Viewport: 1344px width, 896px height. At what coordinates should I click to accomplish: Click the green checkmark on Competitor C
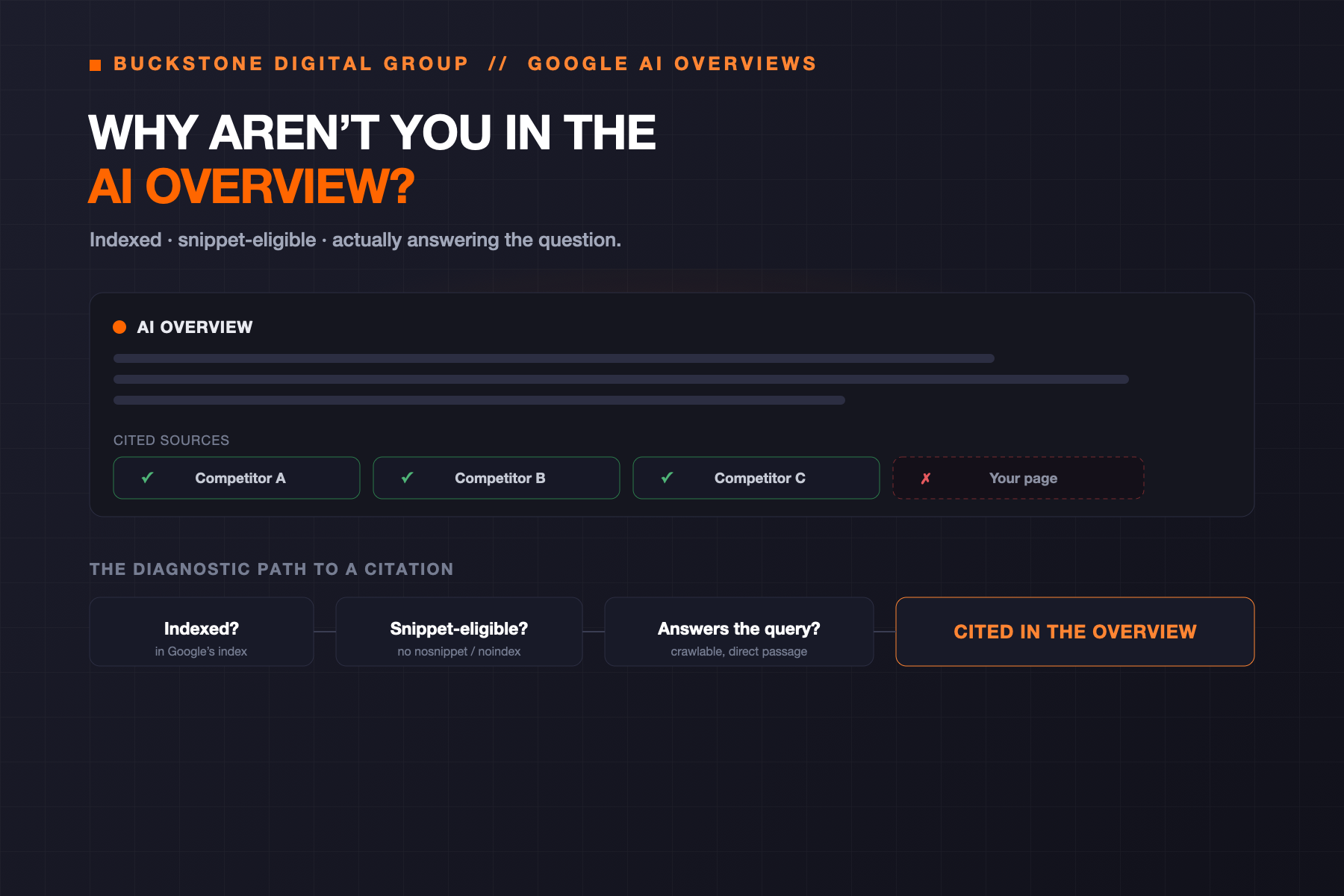coord(668,478)
